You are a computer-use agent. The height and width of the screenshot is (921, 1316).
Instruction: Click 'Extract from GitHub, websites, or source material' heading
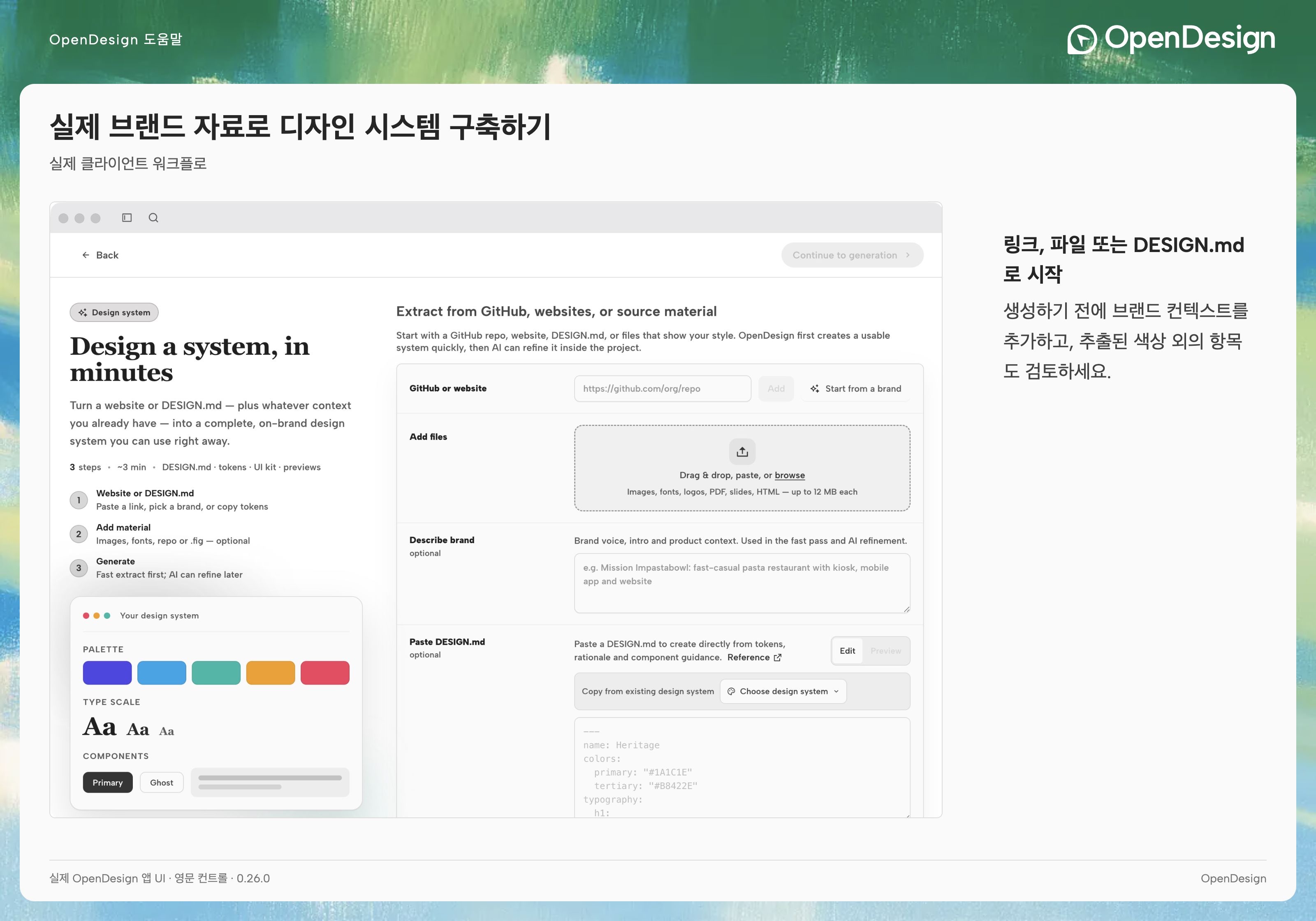[x=556, y=311]
